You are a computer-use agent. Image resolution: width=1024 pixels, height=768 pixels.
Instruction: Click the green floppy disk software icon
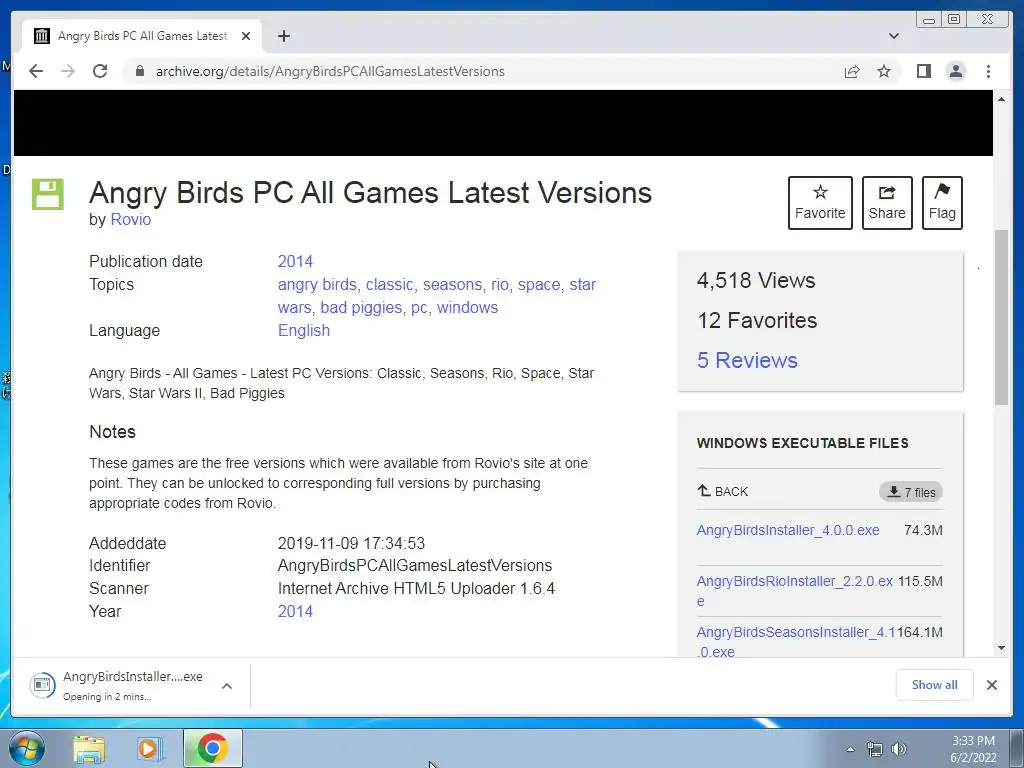coord(48,194)
